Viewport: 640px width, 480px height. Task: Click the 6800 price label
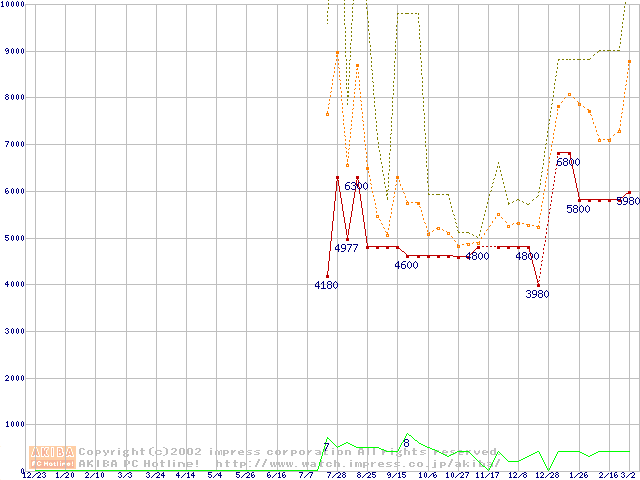pos(568,162)
